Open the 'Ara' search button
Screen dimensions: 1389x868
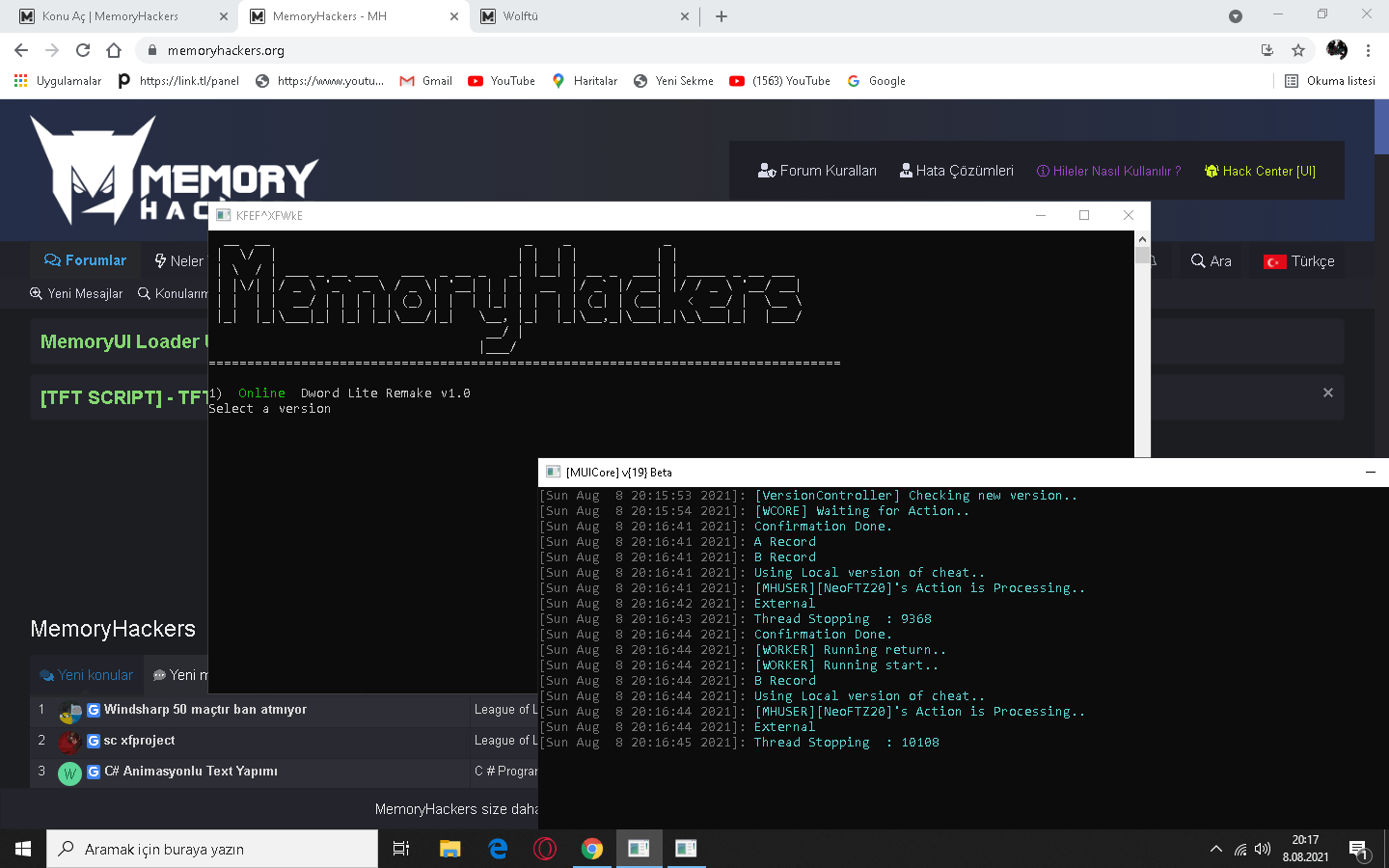pyautogui.click(x=1211, y=260)
